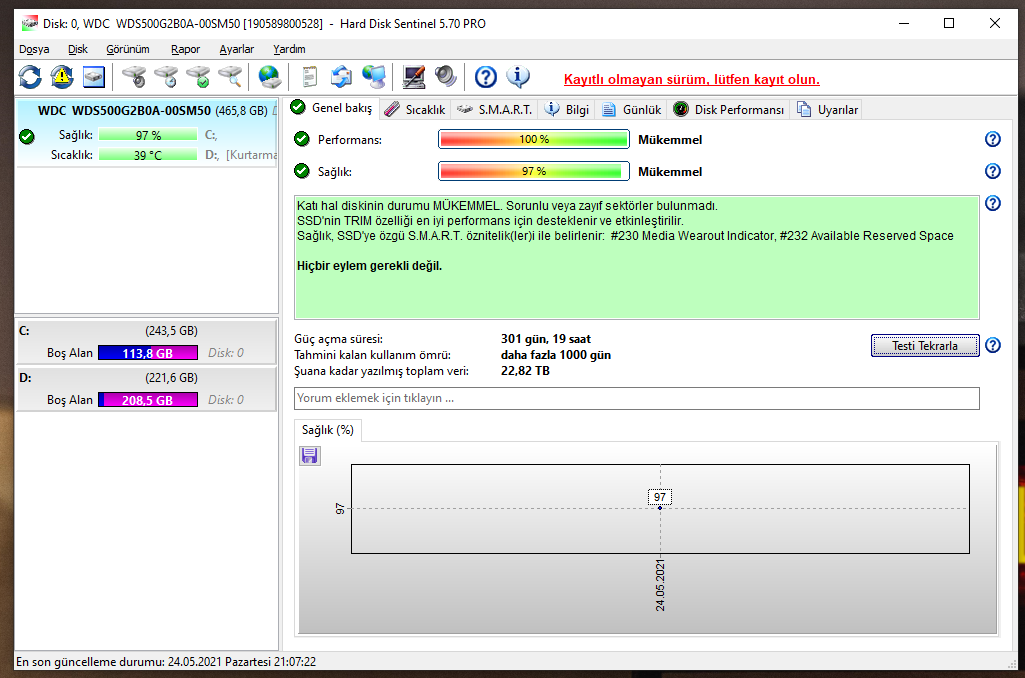Click the '22,82 TB' total written value
The width and height of the screenshot is (1025, 678).
(525, 371)
